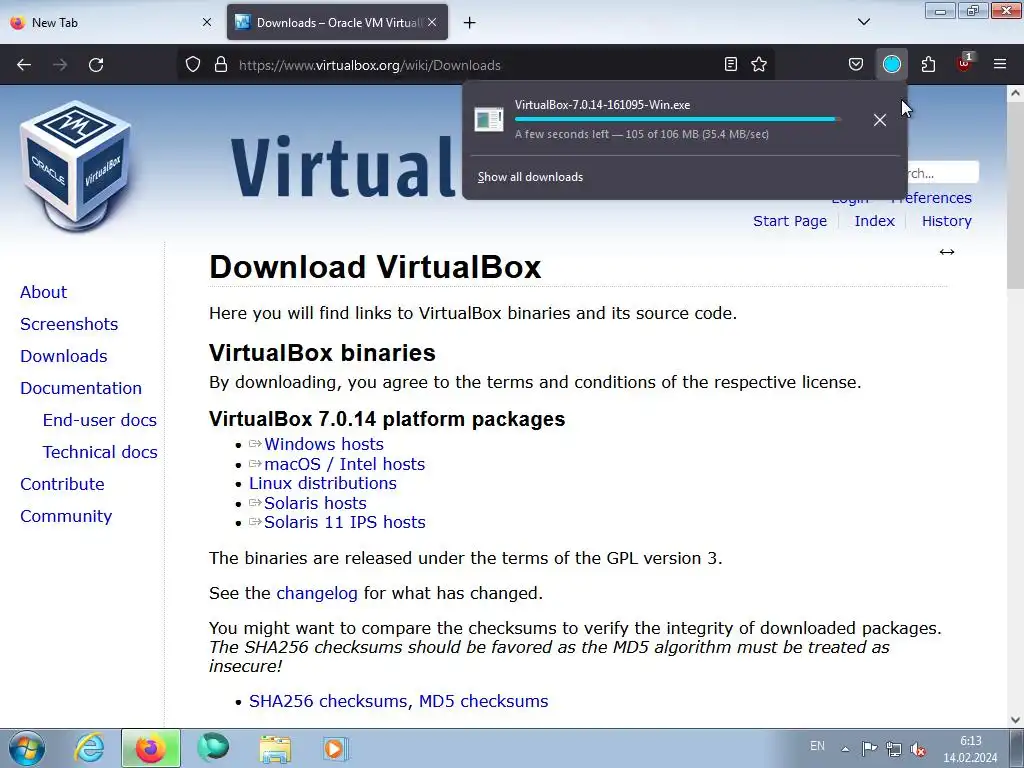Launch the media player taskbar icon
1024x768 pixels.
pyautogui.click(x=336, y=748)
